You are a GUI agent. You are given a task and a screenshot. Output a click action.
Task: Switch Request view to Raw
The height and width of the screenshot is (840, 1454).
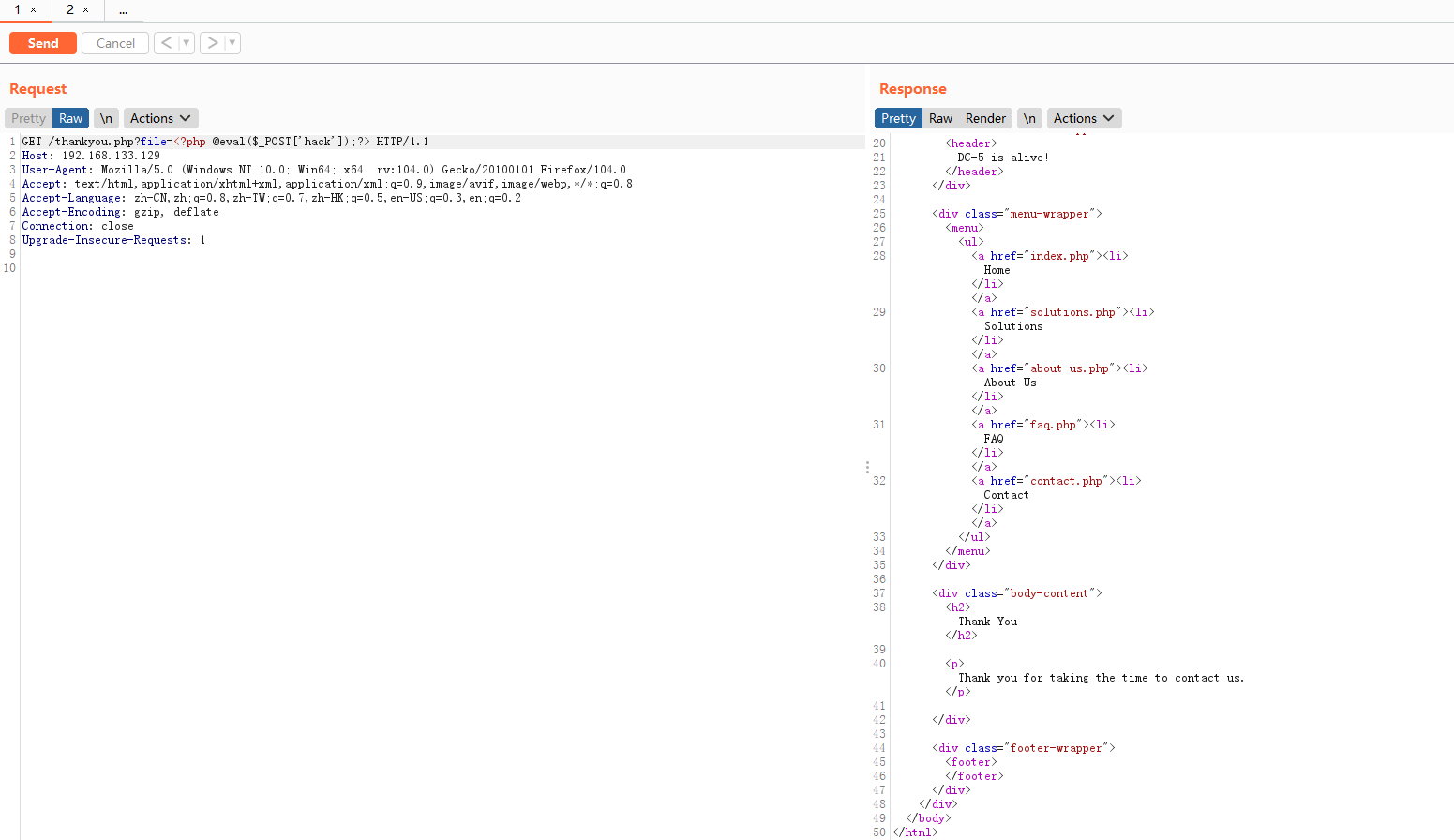(x=70, y=118)
